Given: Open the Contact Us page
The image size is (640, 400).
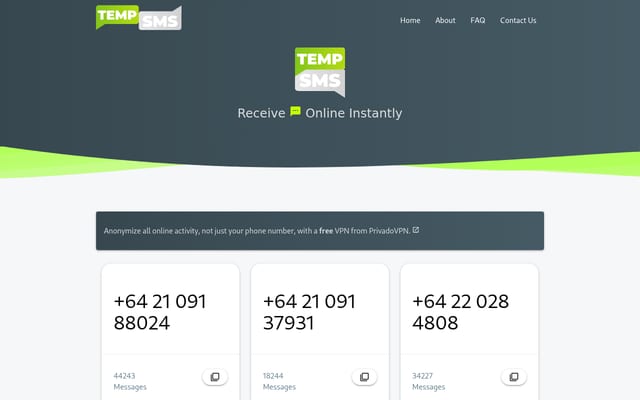Looking at the screenshot, I should coord(518,20).
